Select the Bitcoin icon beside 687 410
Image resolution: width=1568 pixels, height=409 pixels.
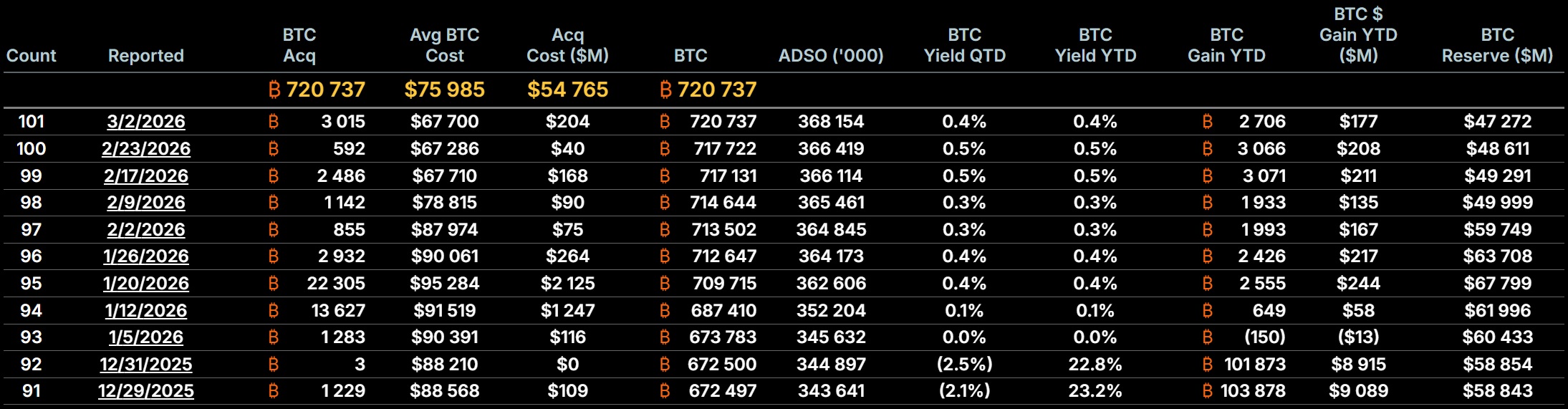(x=665, y=310)
